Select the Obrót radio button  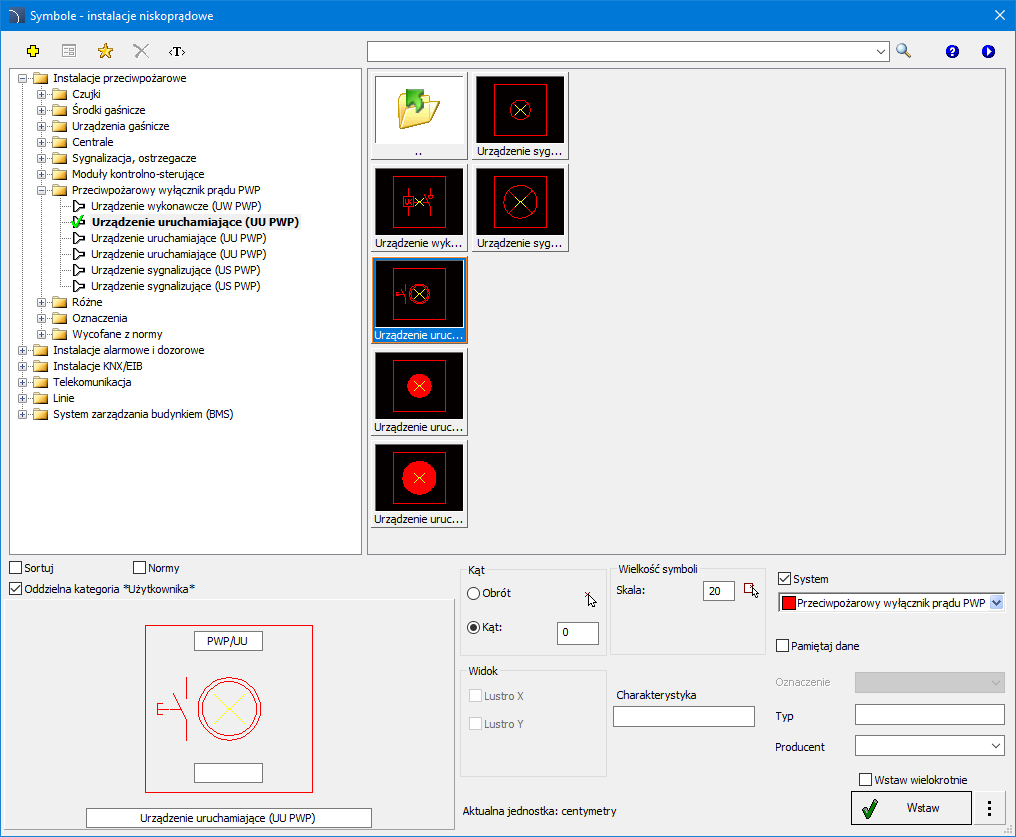point(474,593)
